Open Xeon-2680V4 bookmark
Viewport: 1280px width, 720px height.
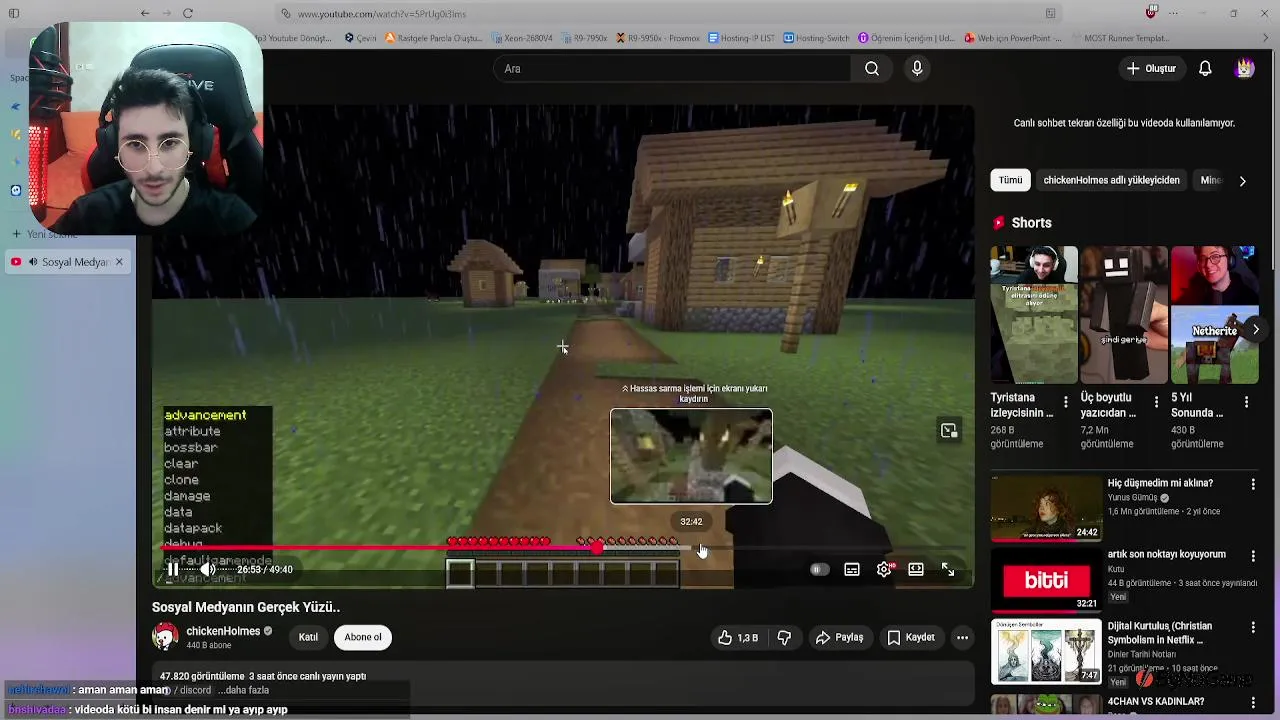click(x=523, y=38)
